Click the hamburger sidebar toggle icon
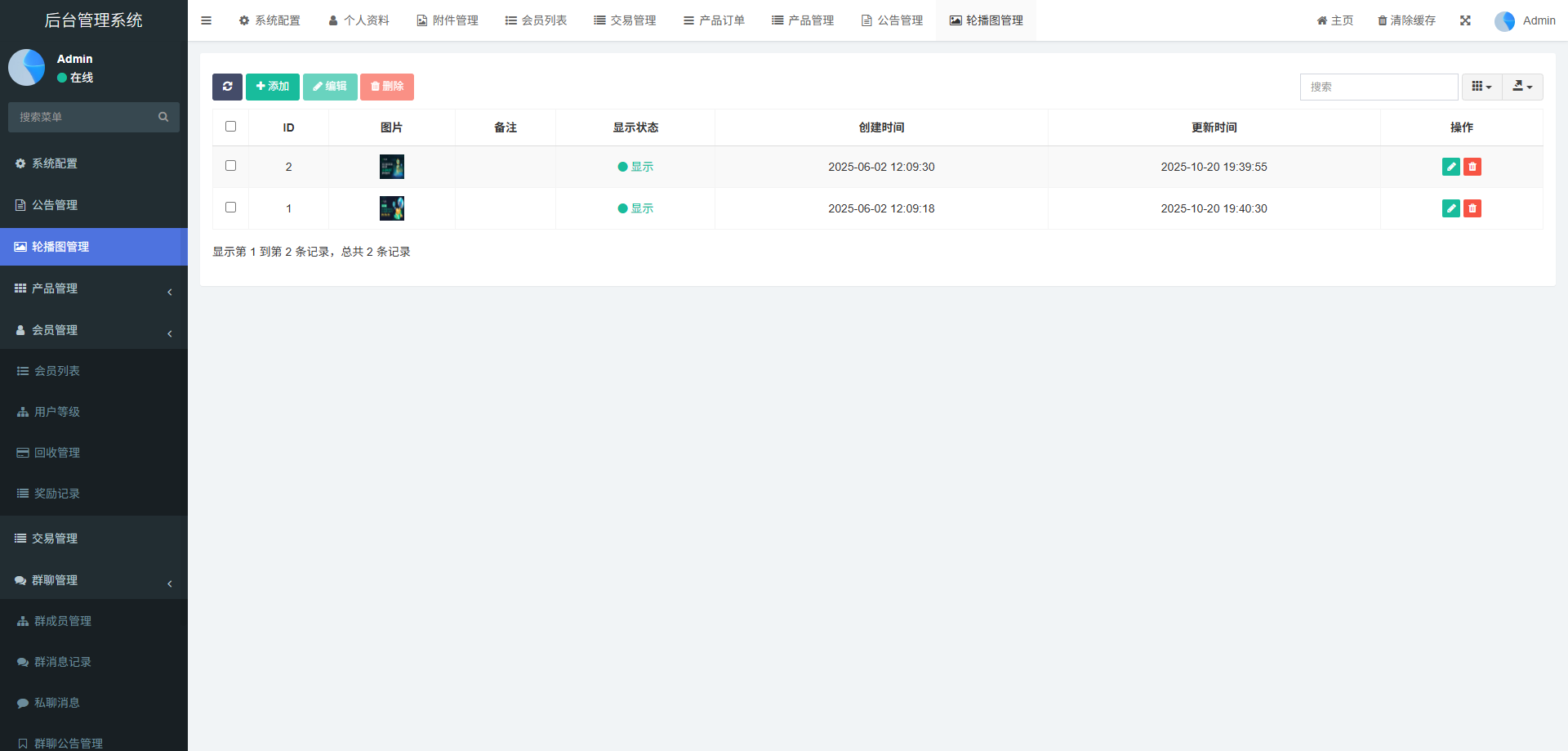 point(206,20)
